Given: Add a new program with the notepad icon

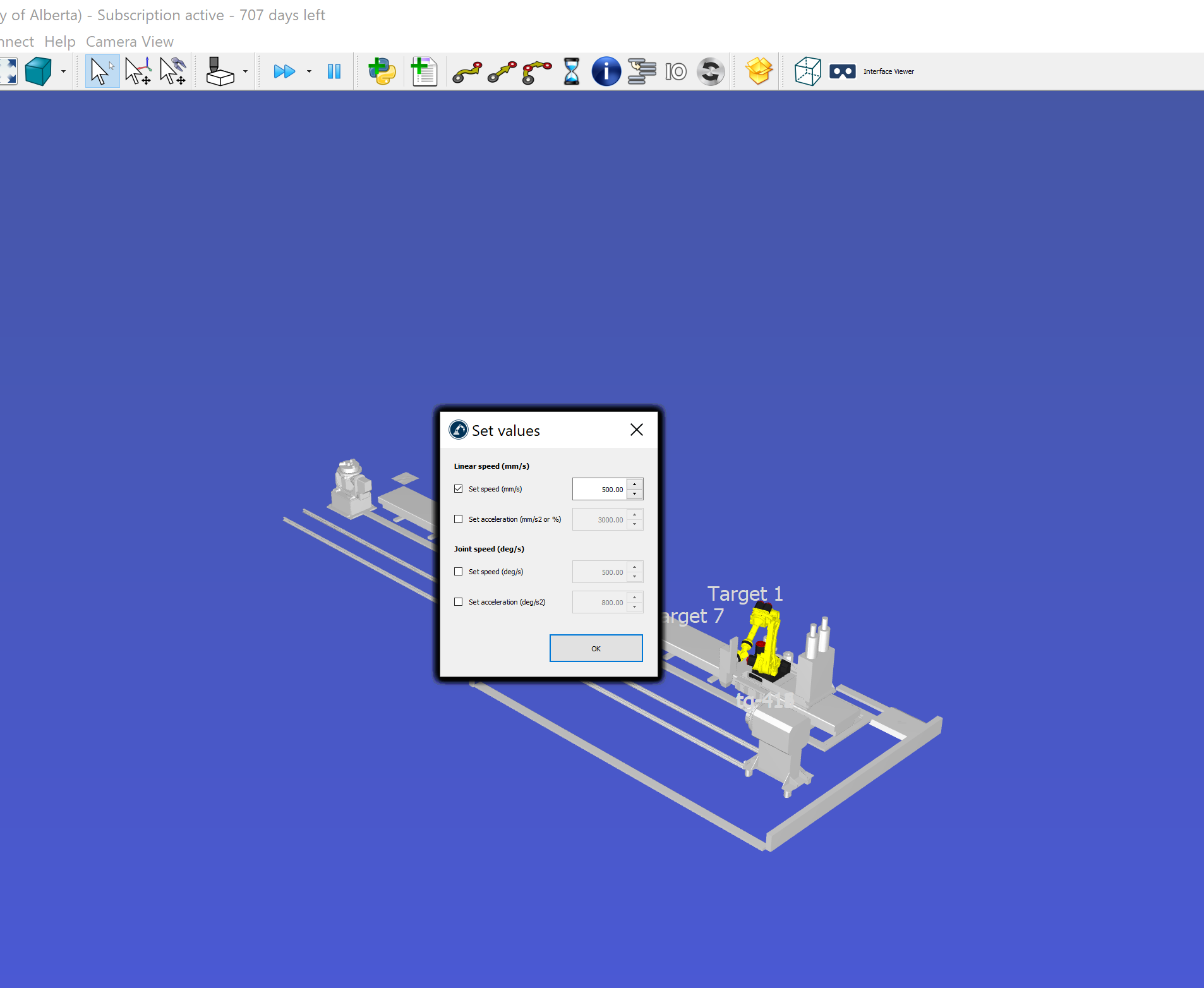Looking at the screenshot, I should [x=424, y=71].
